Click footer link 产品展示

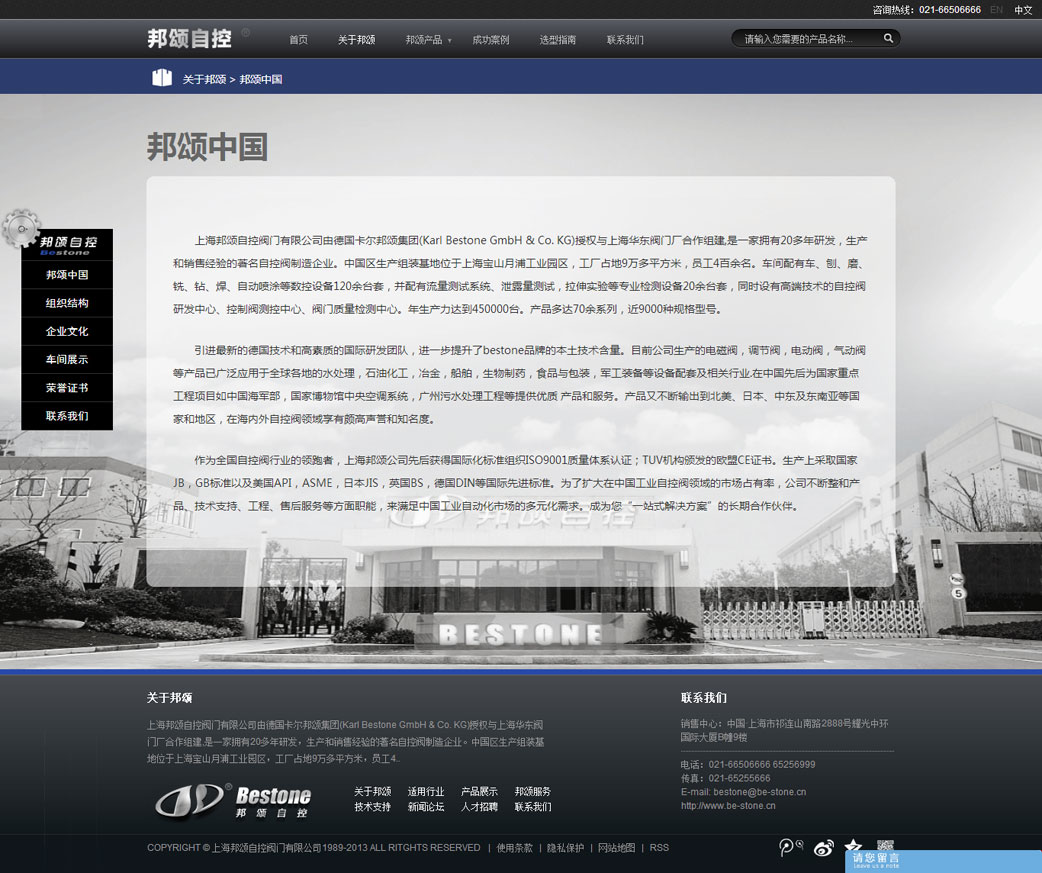(x=479, y=791)
